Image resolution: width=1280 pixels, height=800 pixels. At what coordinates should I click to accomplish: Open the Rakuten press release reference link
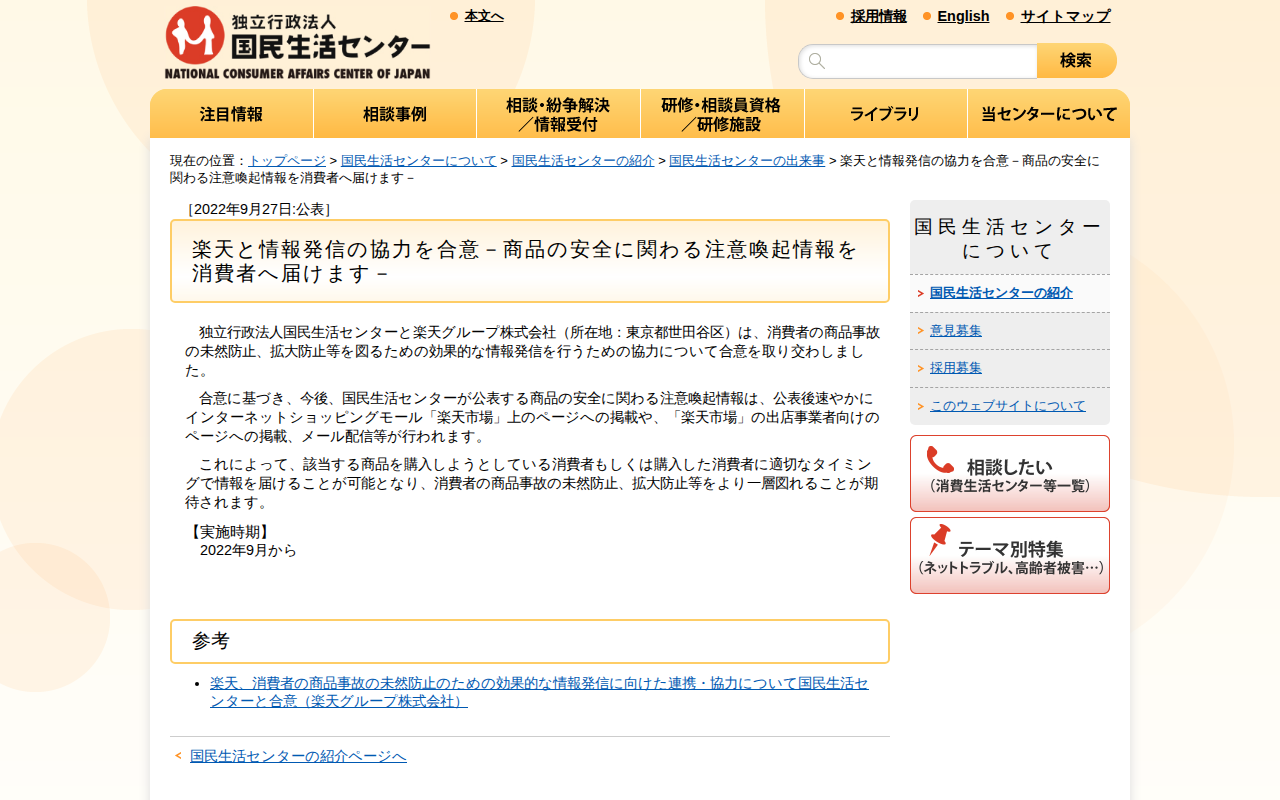539,692
